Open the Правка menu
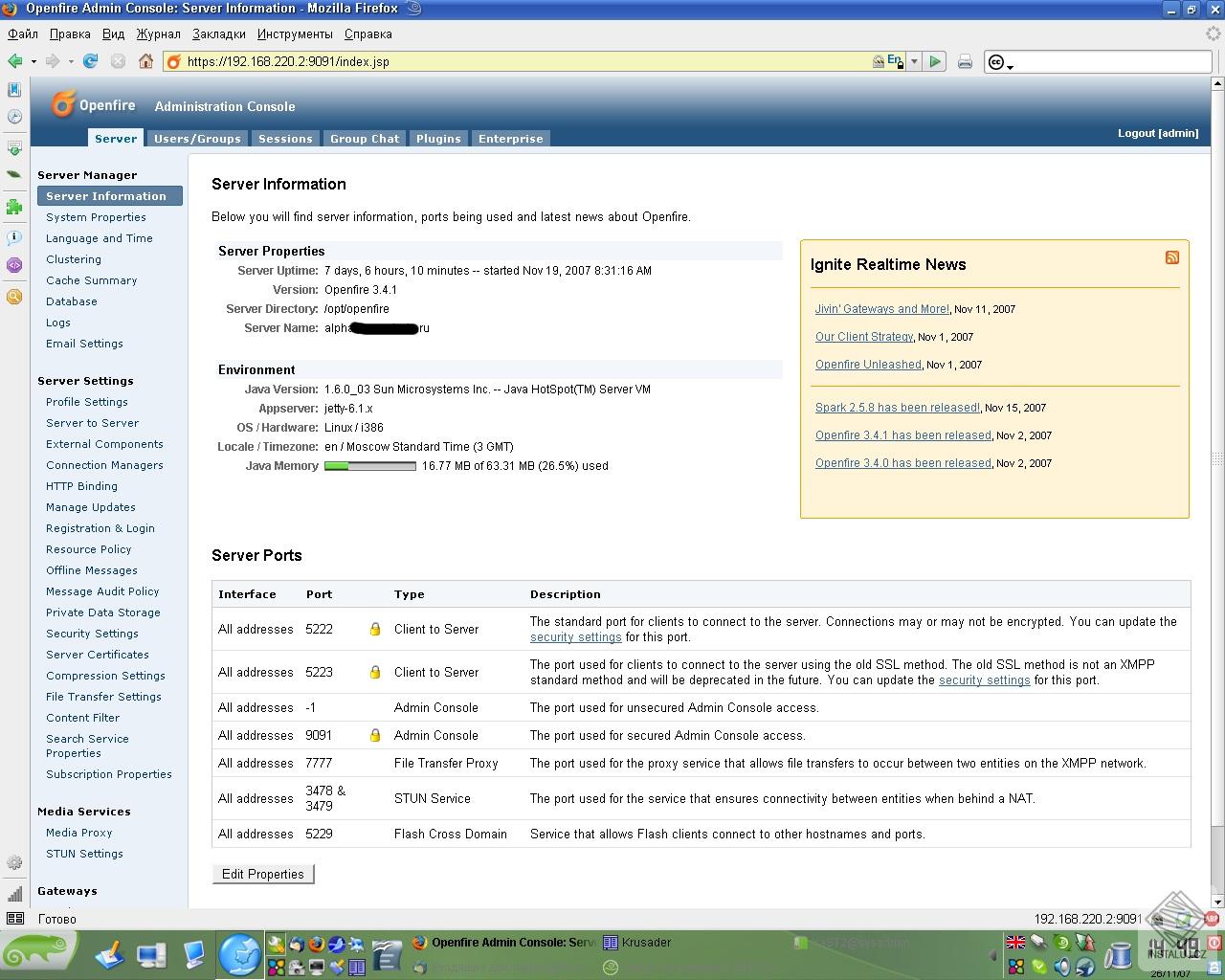 (x=70, y=33)
